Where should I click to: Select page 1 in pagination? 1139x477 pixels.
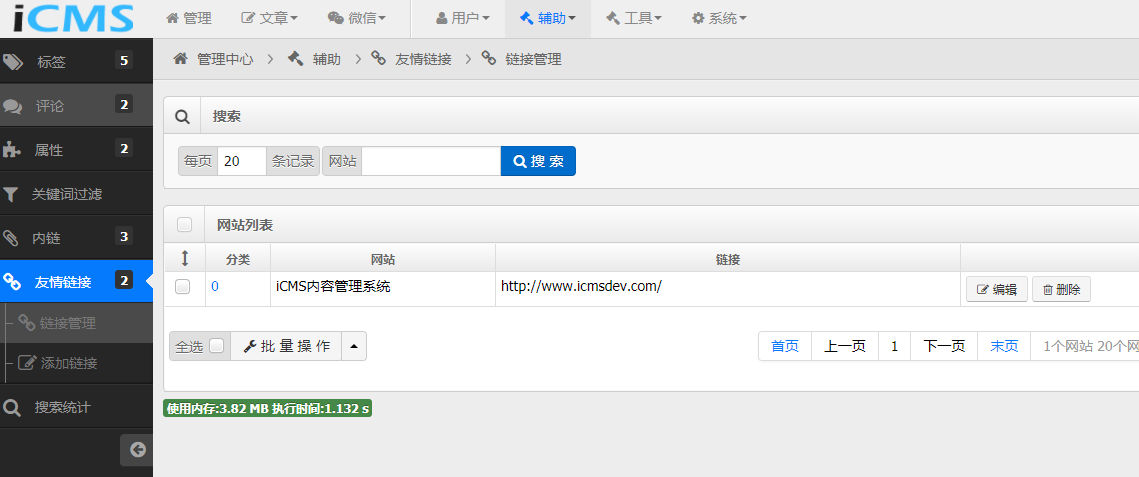[x=894, y=346]
